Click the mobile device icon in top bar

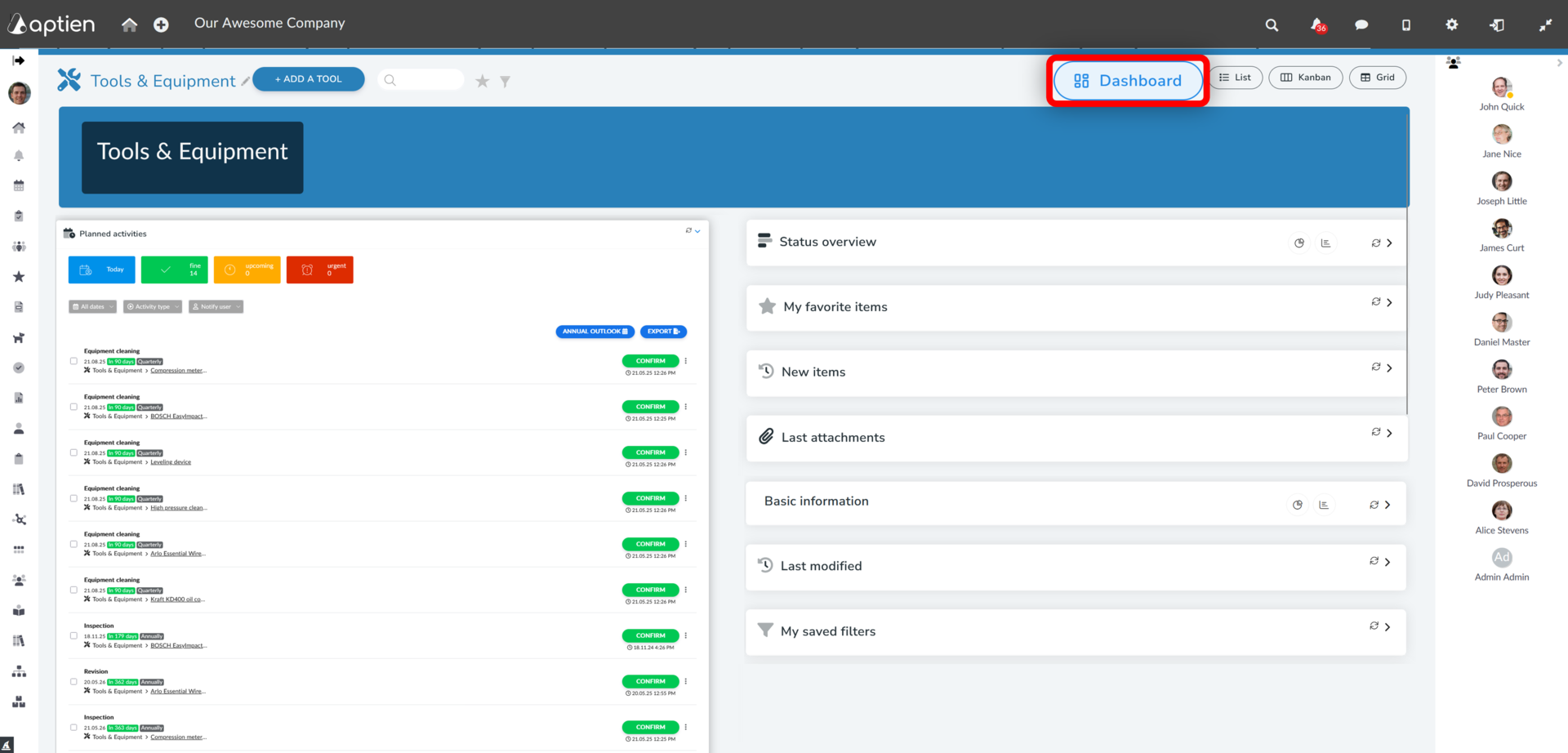pos(1406,25)
